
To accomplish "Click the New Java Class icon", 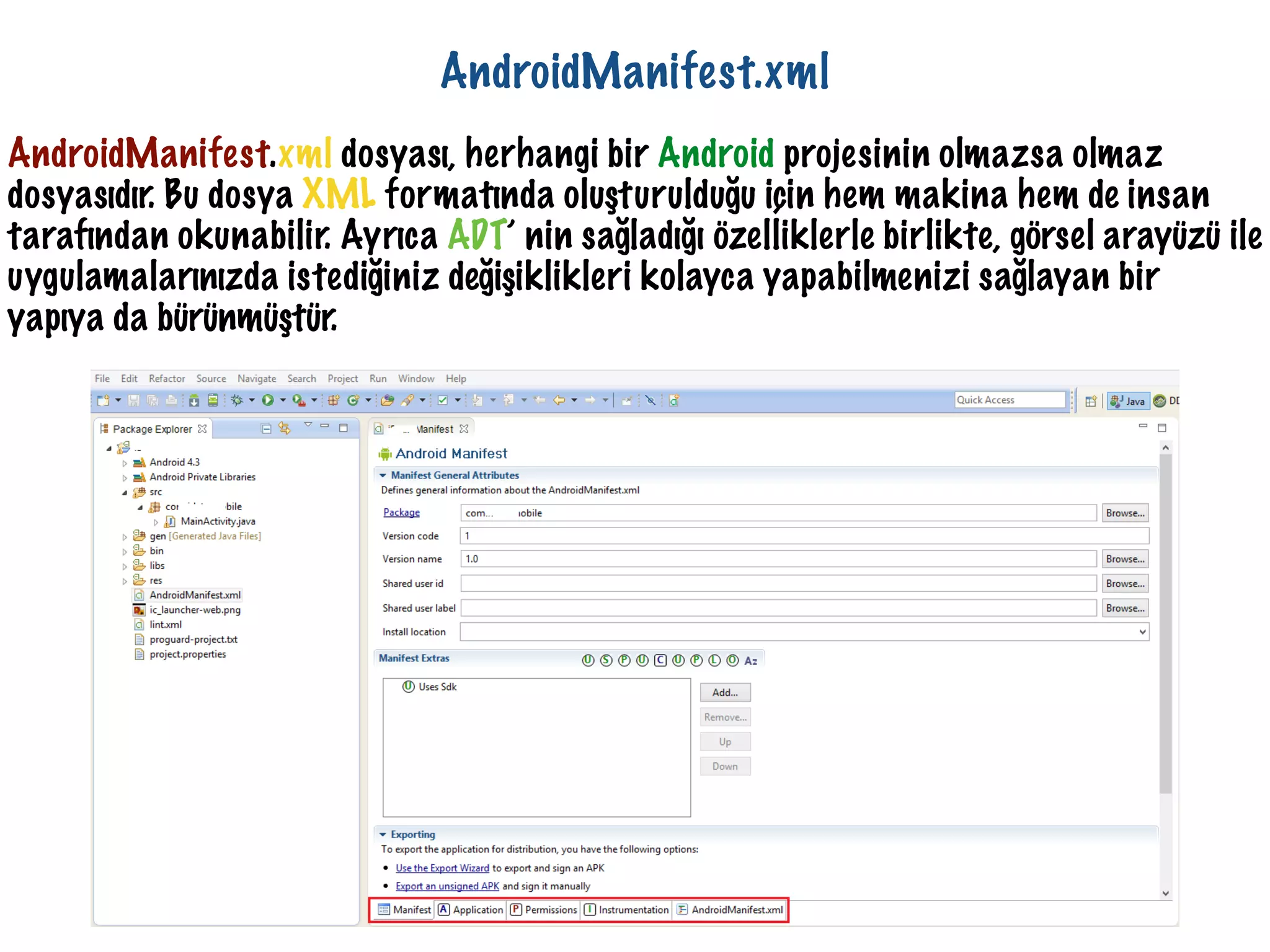I will tap(353, 400).
